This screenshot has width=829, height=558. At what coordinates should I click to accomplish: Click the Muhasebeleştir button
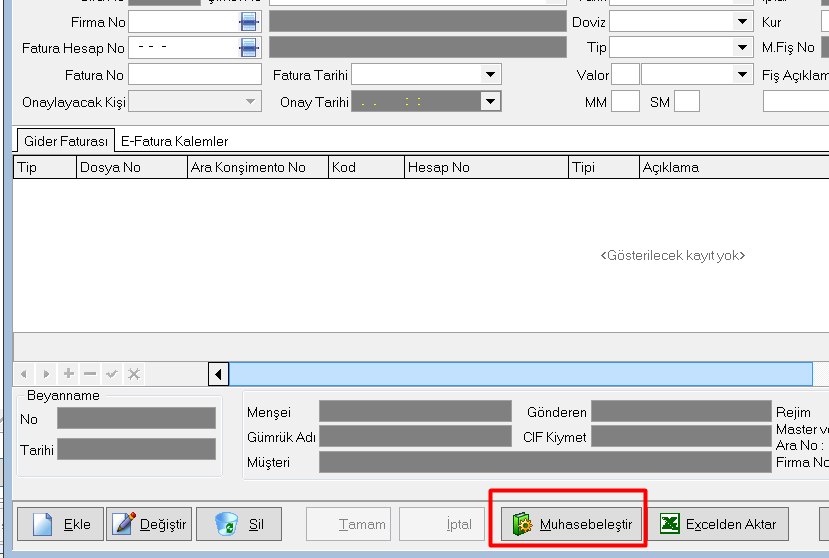(x=572, y=524)
